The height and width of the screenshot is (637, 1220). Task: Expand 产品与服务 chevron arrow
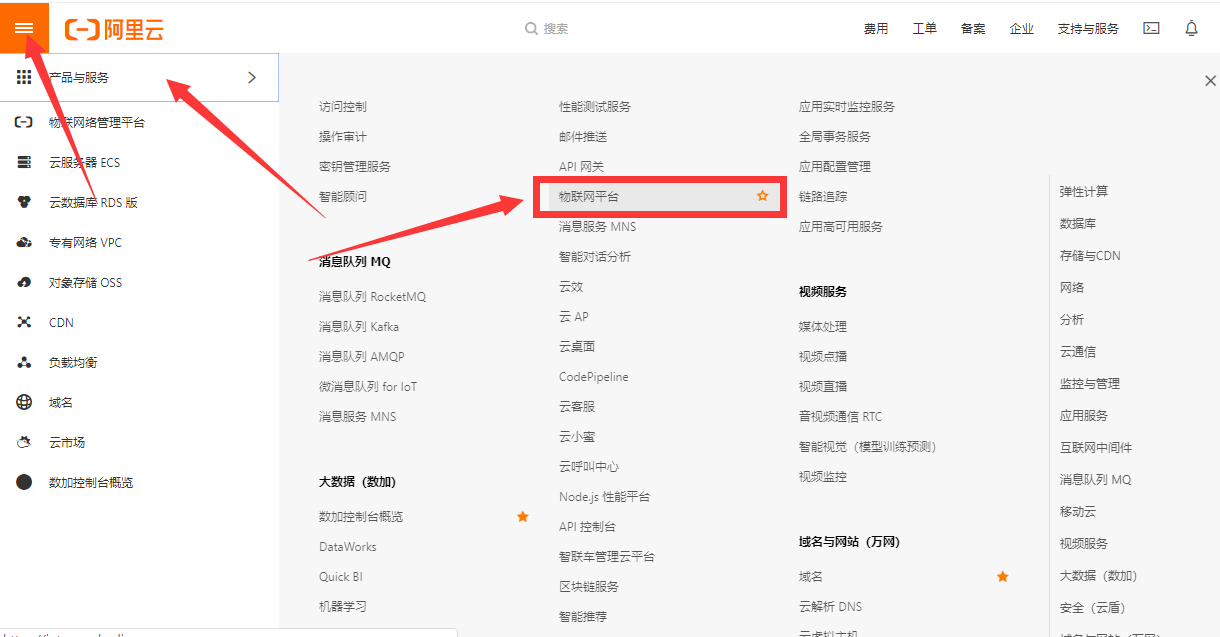coord(251,77)
